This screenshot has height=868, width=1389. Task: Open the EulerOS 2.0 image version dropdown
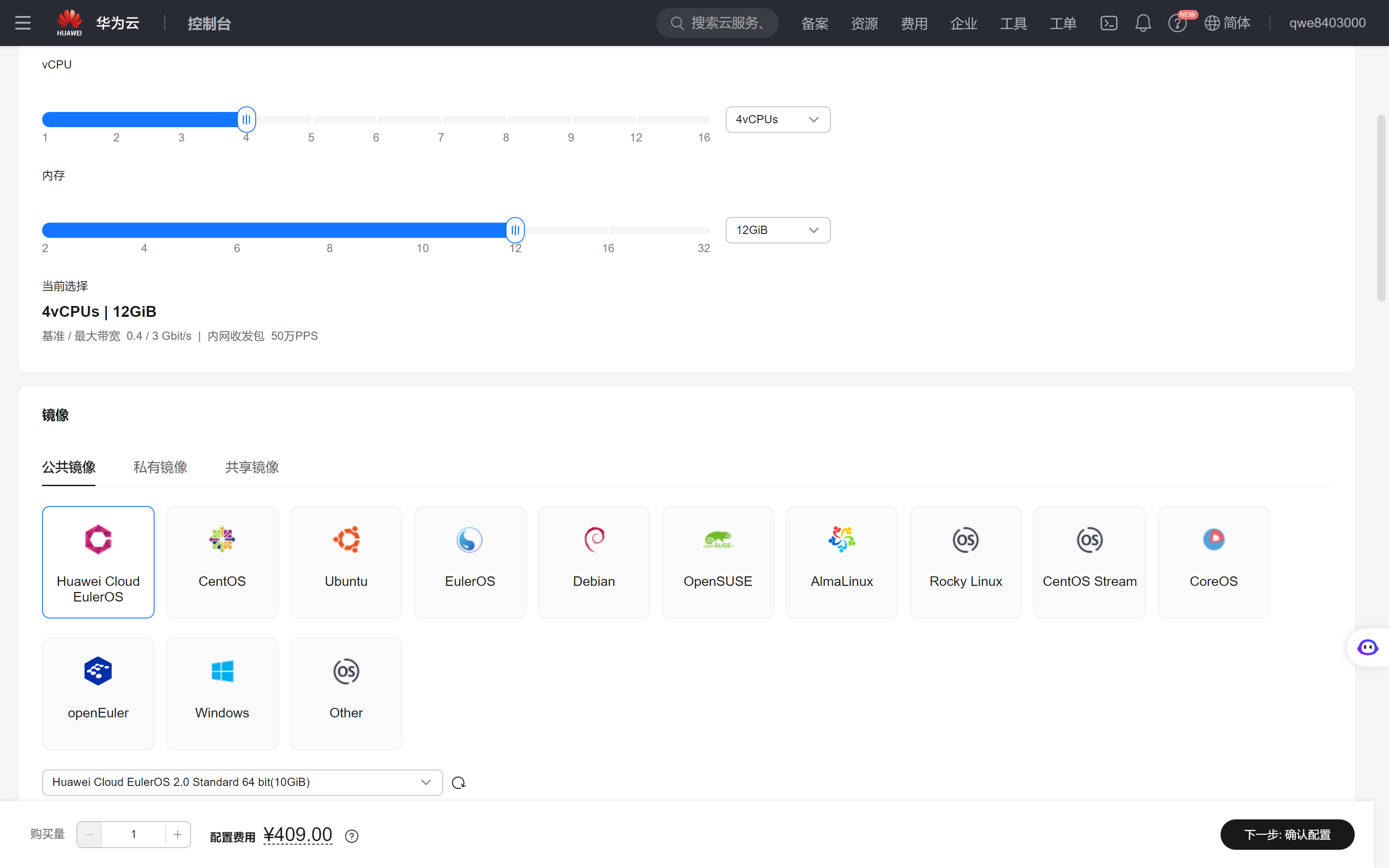(242, 782)
